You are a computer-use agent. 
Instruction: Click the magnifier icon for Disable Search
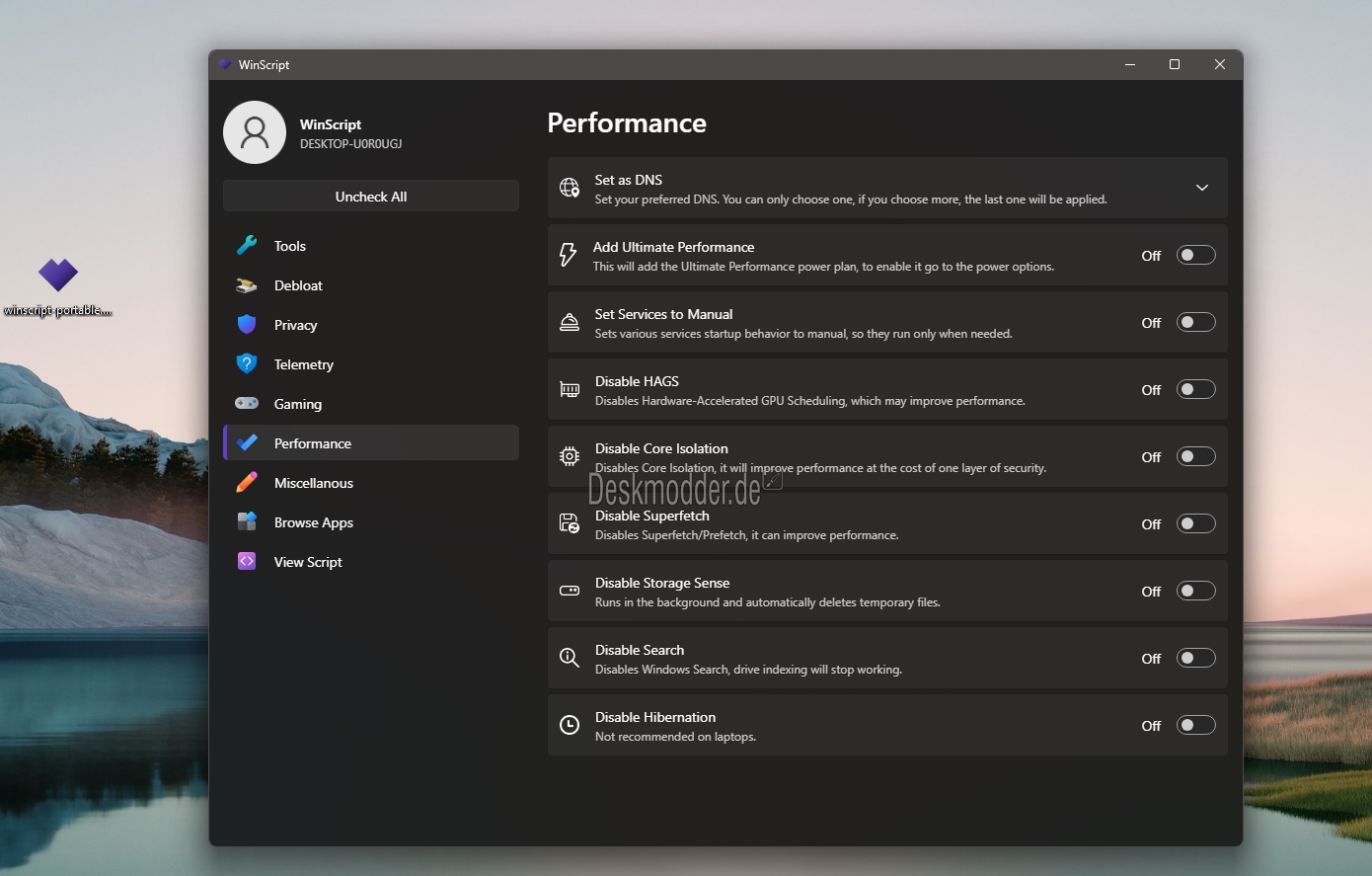[x=570, y=658]
